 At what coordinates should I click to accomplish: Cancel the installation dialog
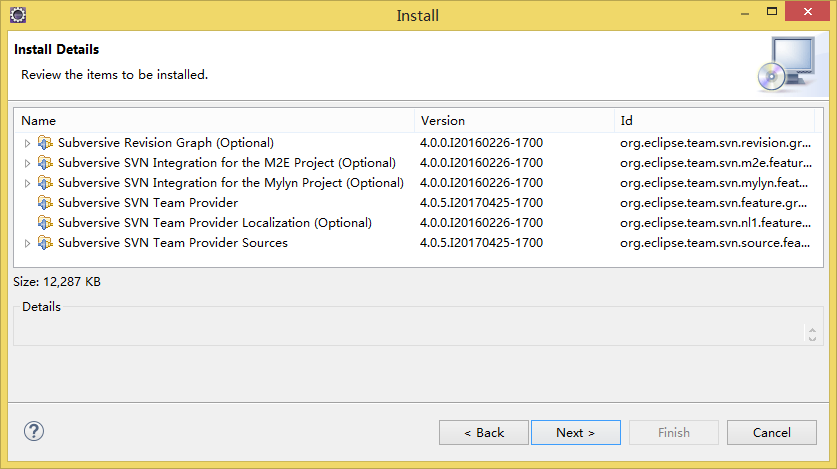pos(772,432)
